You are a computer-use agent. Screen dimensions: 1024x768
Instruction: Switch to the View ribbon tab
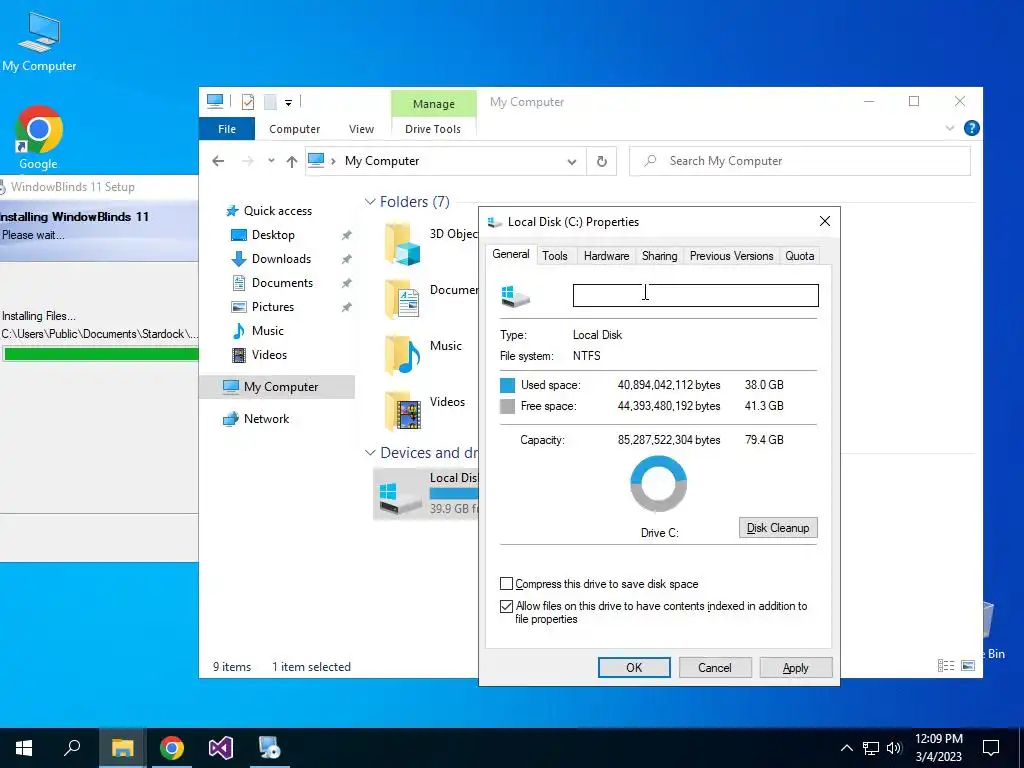coord(361,129)
